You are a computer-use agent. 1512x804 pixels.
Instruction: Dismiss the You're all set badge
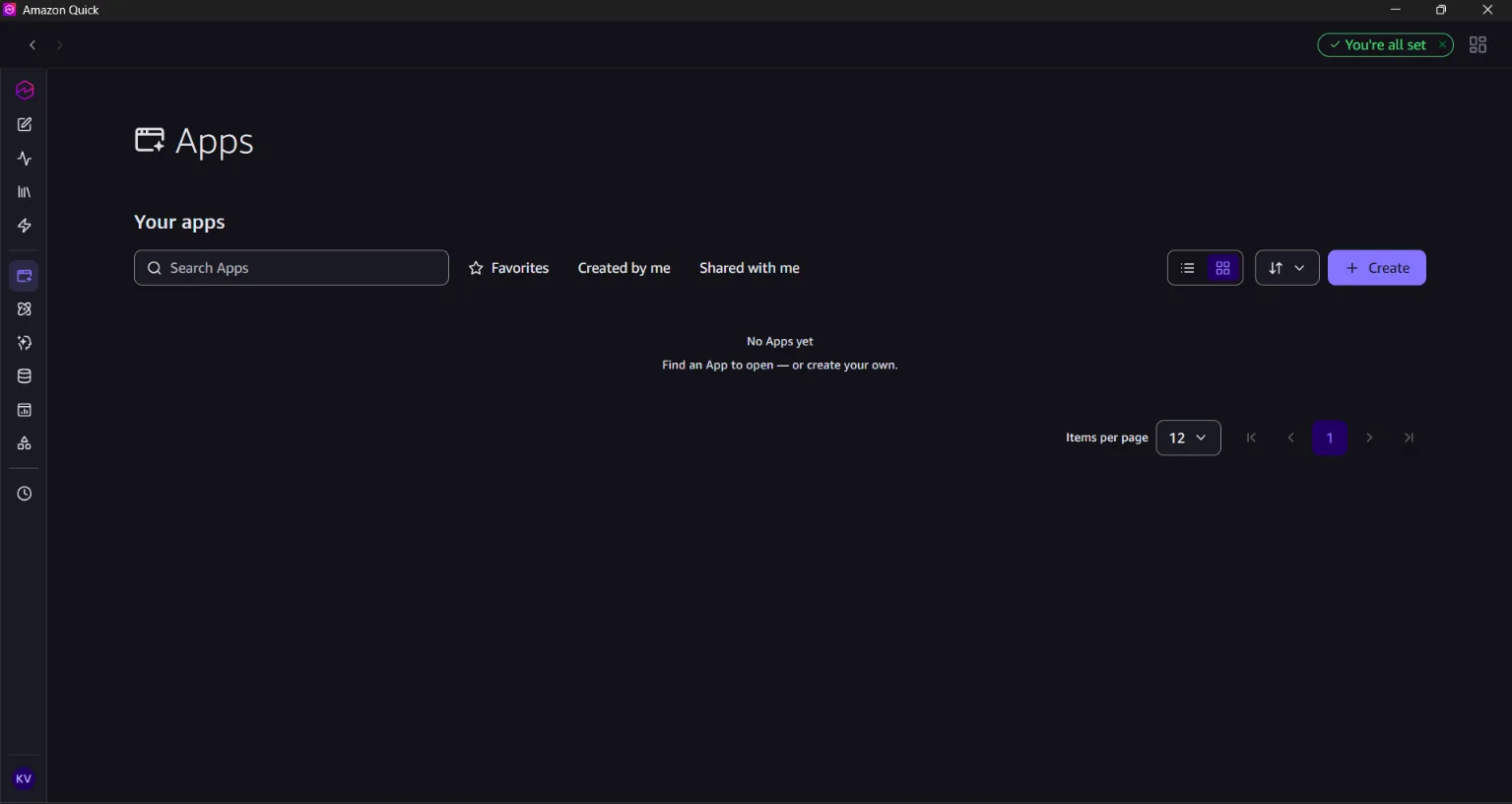(1442, 44)
